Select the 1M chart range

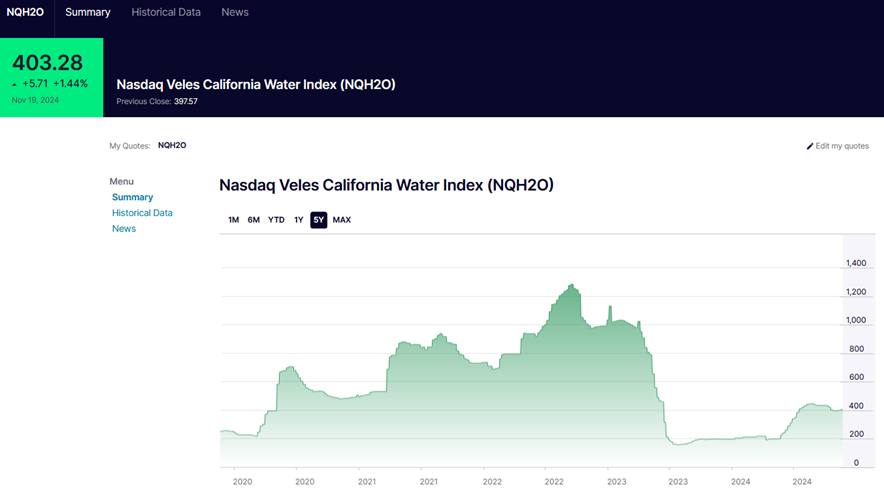tap(233, 220)
